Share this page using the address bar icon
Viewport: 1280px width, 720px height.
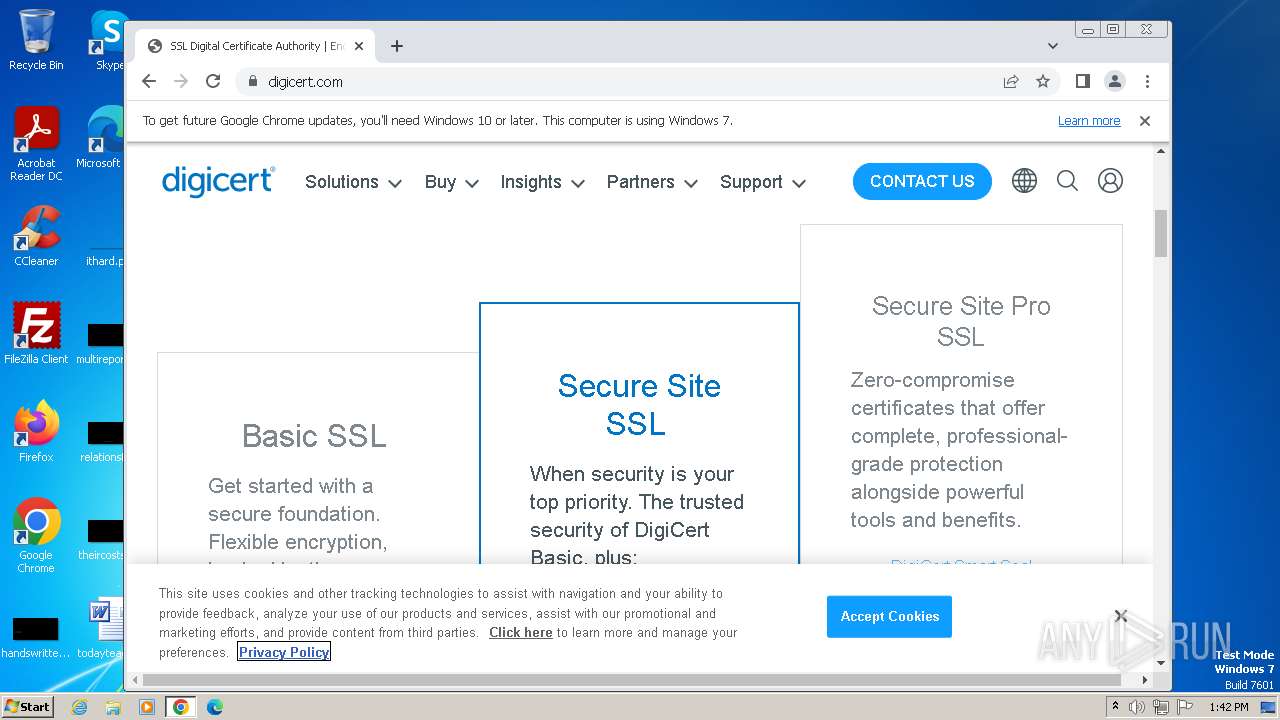1011,82
